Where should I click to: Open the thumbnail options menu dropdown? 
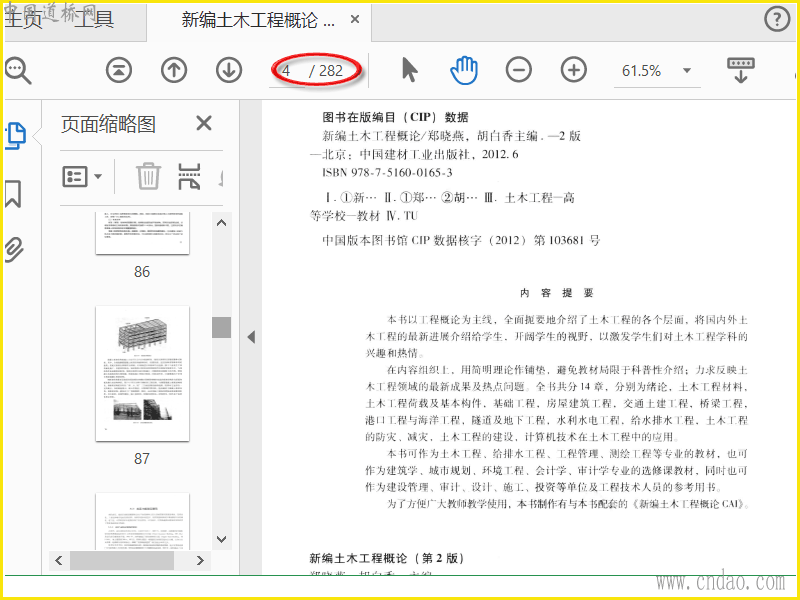point(82,177)
